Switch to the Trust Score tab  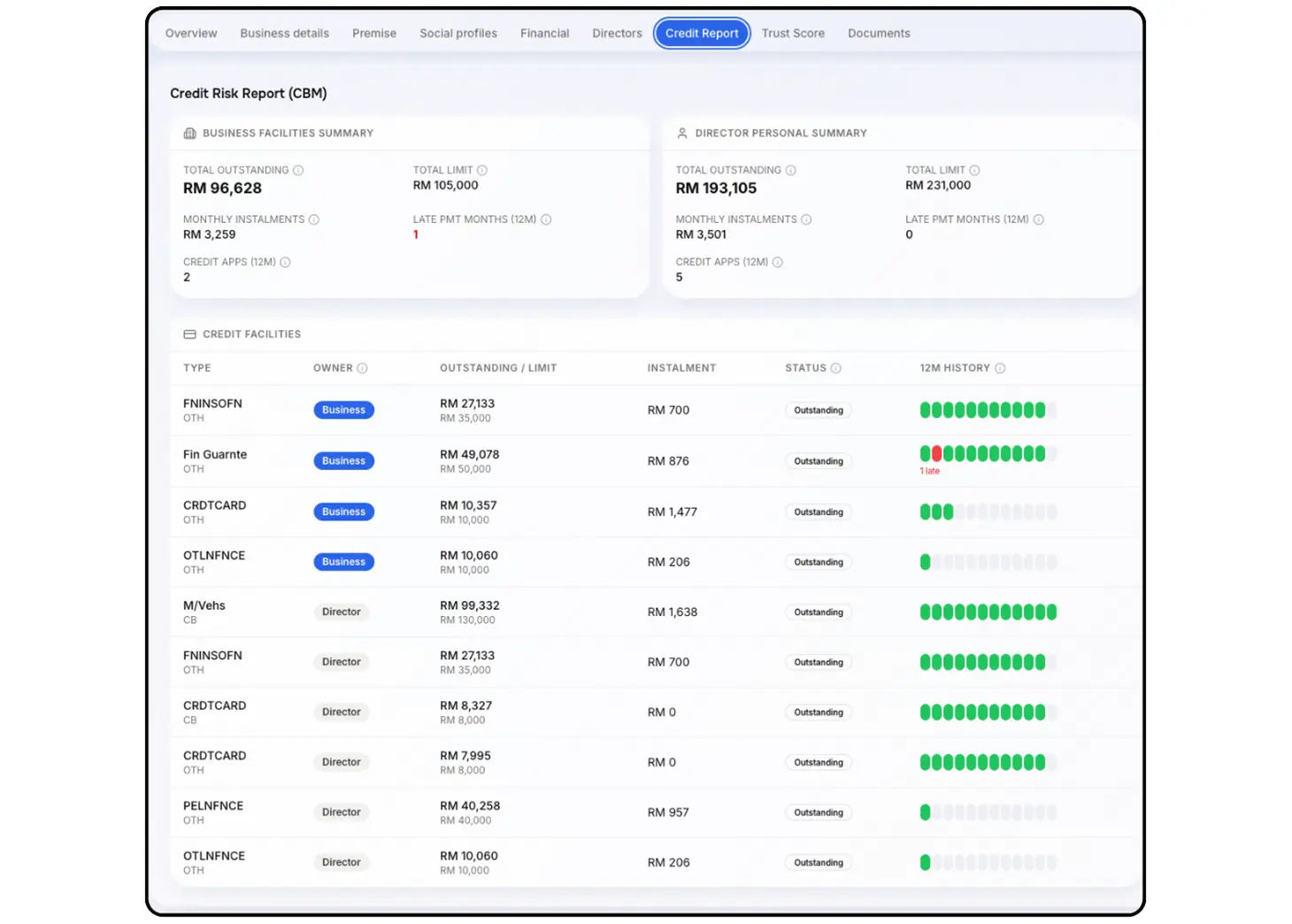(x=793, y=34)
